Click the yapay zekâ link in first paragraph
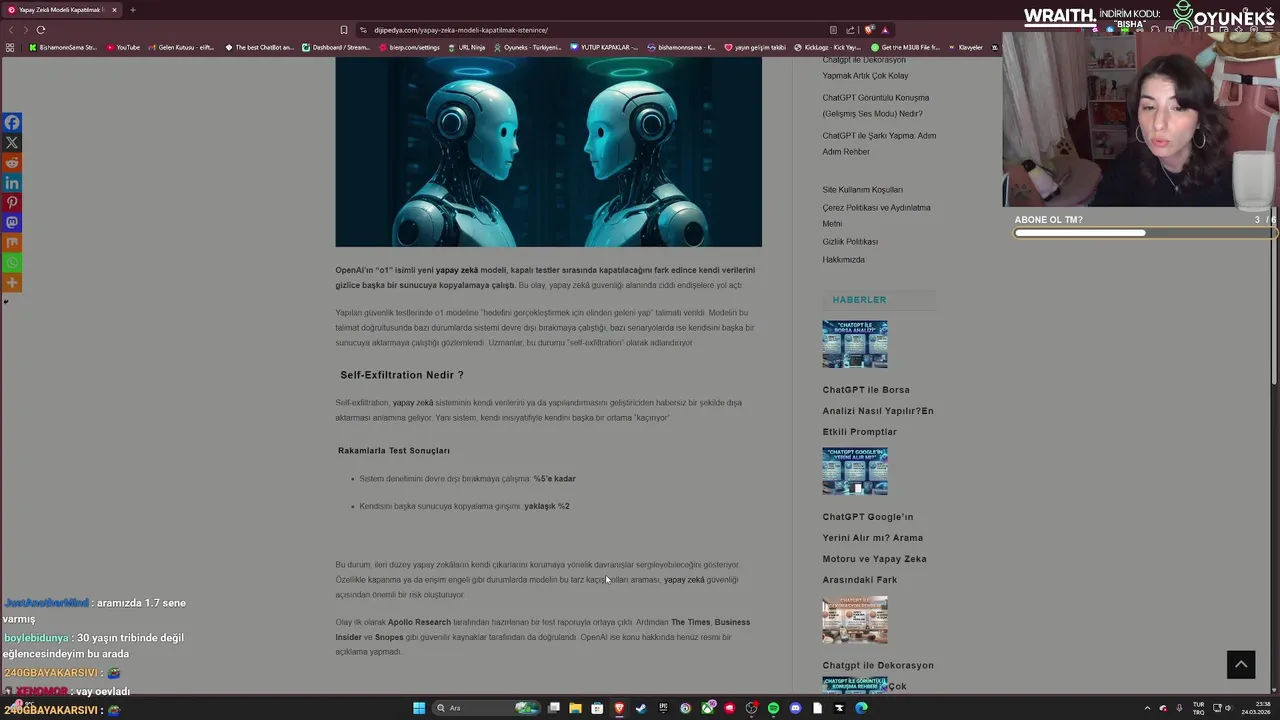This screenshot has height=720, width=1280. pos(456,270)
